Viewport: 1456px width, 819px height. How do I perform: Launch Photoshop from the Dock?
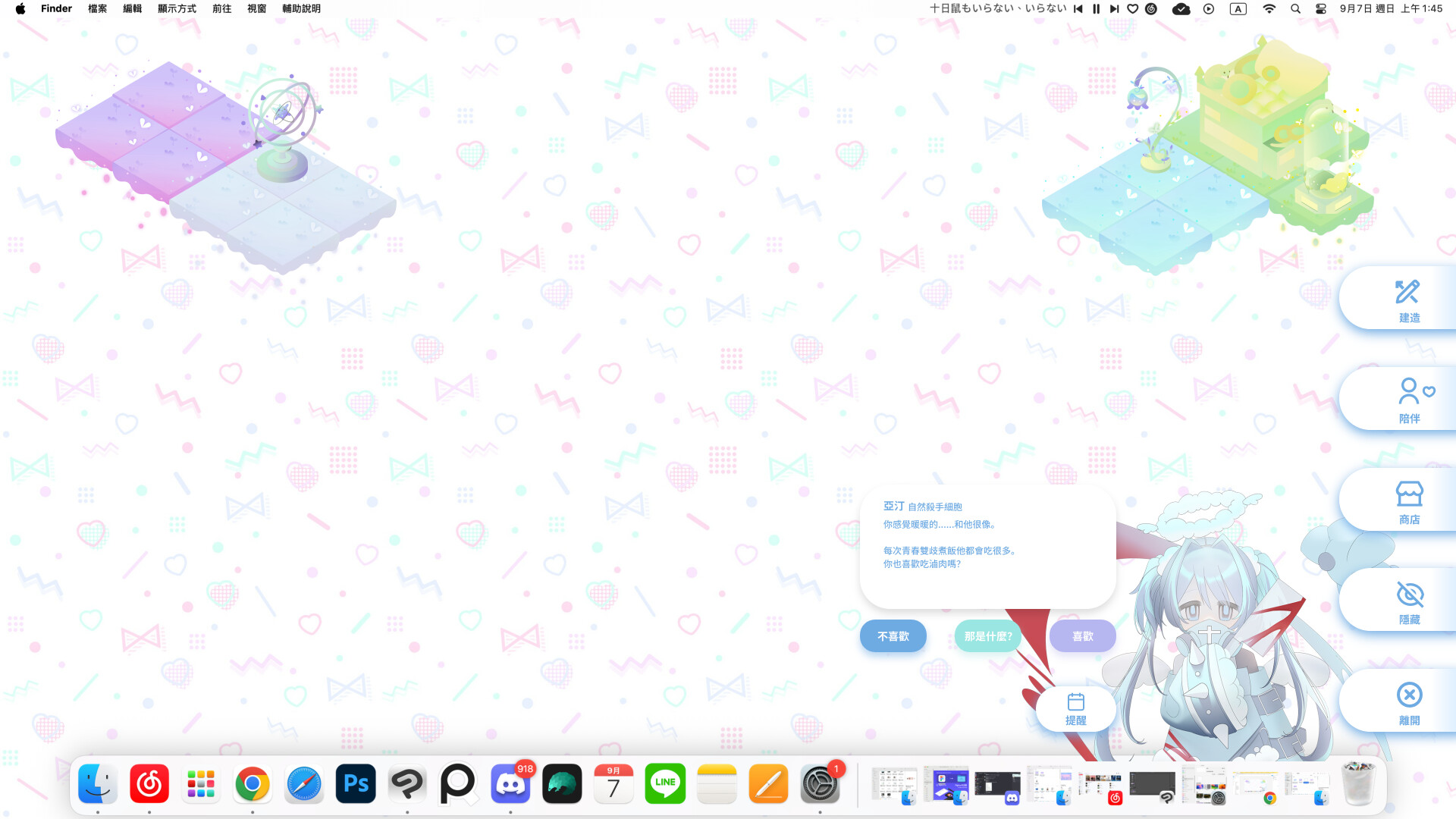[355, 784]
